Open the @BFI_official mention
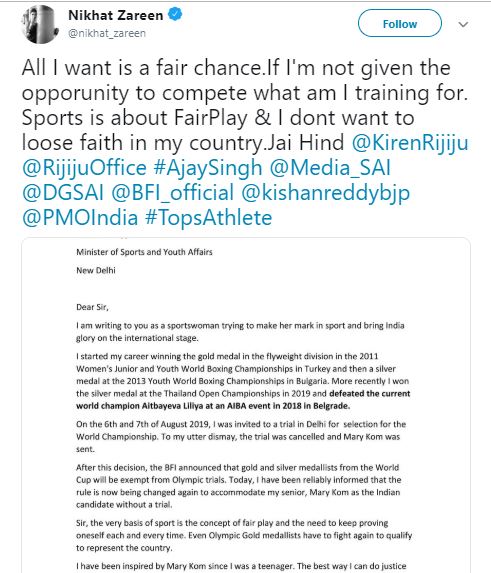 pos(172,193)
